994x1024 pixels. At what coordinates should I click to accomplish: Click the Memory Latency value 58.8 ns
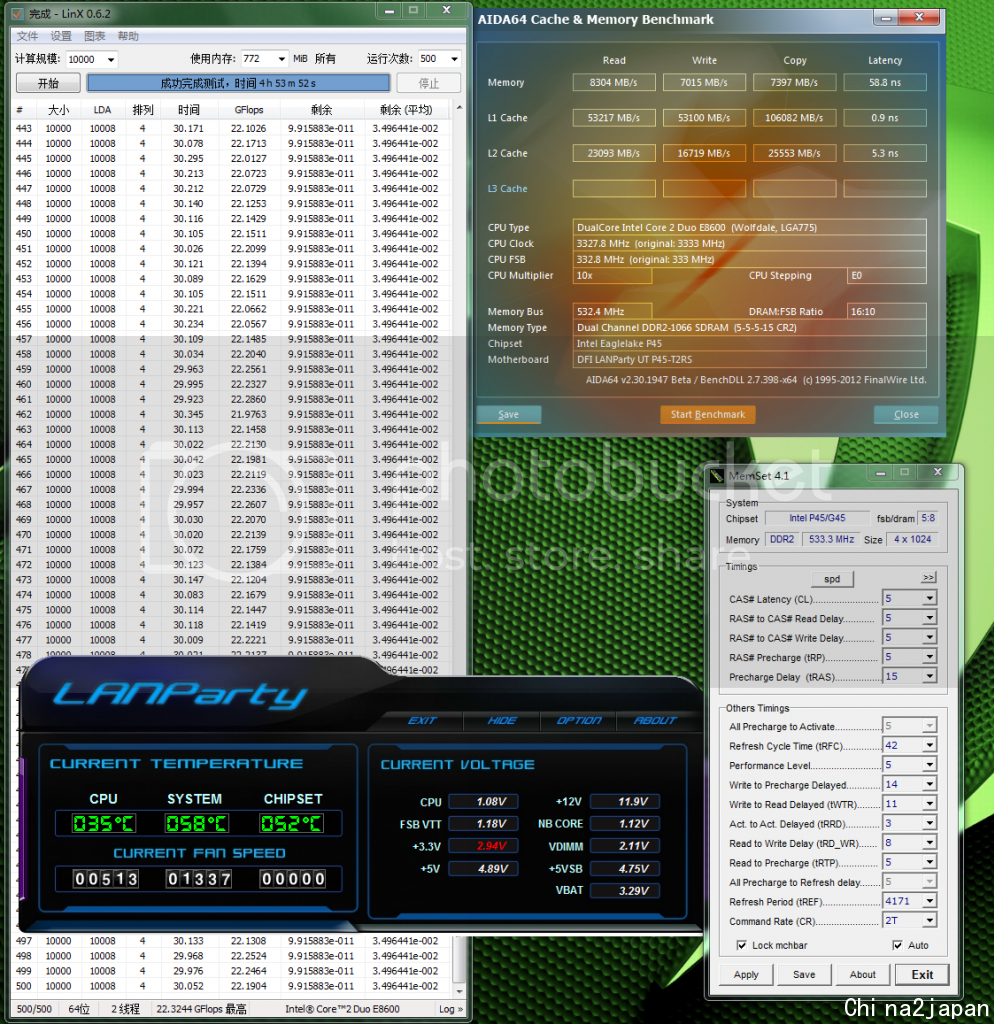coord(885,82)
